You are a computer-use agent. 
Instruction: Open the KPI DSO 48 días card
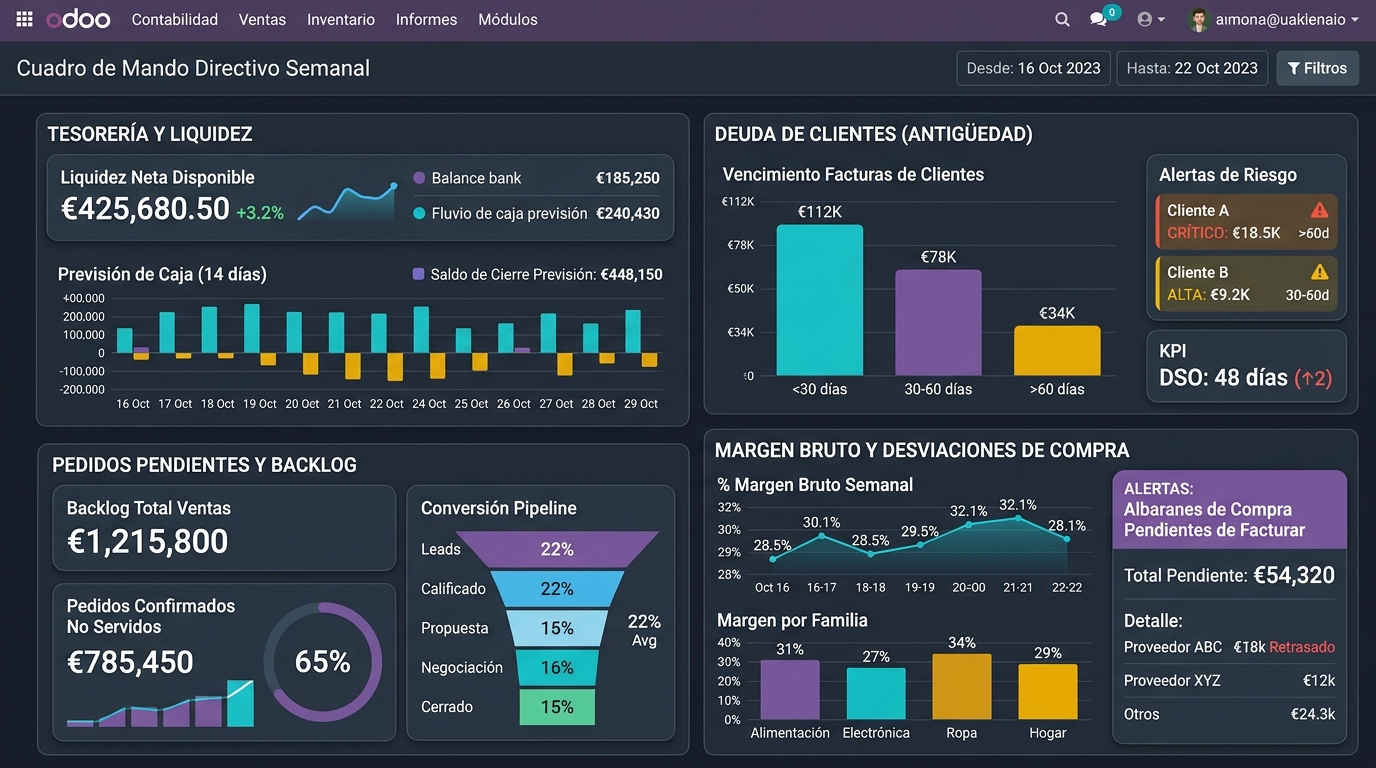click(x=1246, y=366)
